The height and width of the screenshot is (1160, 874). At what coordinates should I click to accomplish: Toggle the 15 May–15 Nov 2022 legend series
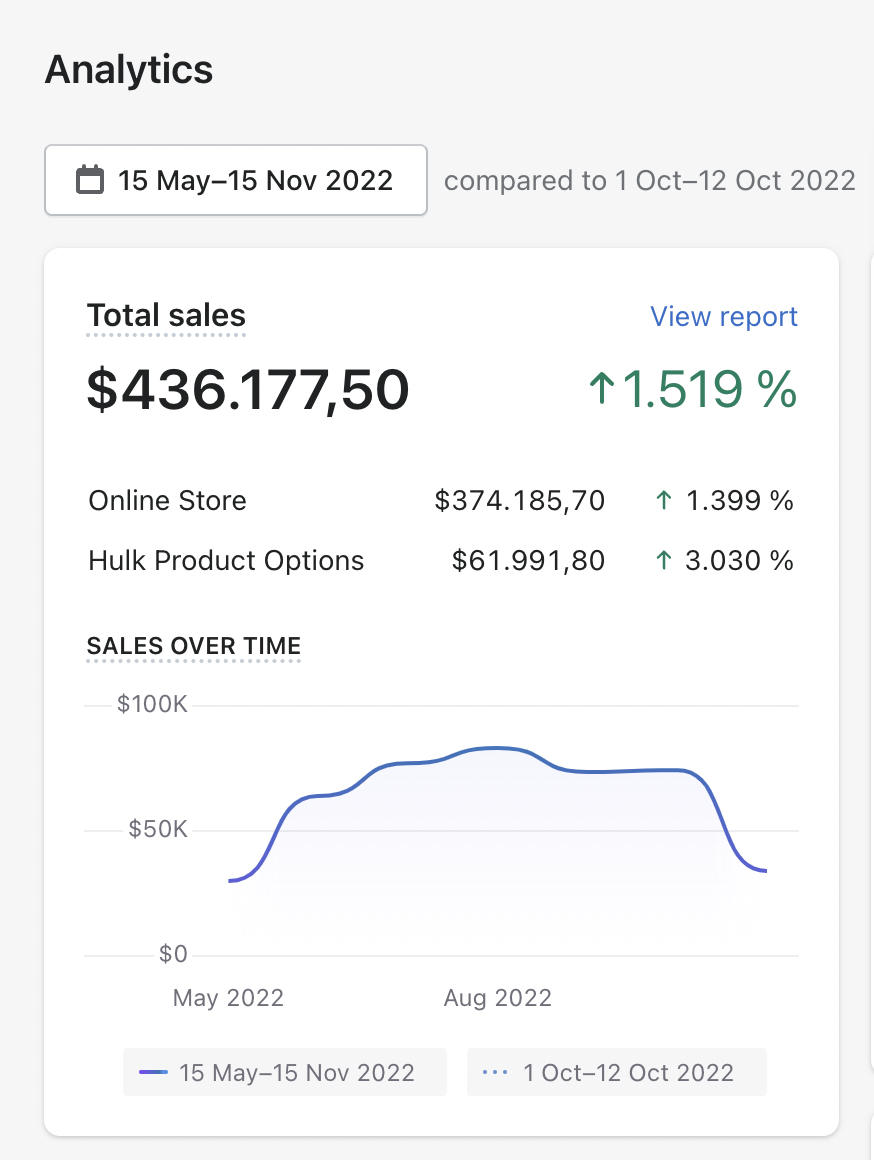285,1072
